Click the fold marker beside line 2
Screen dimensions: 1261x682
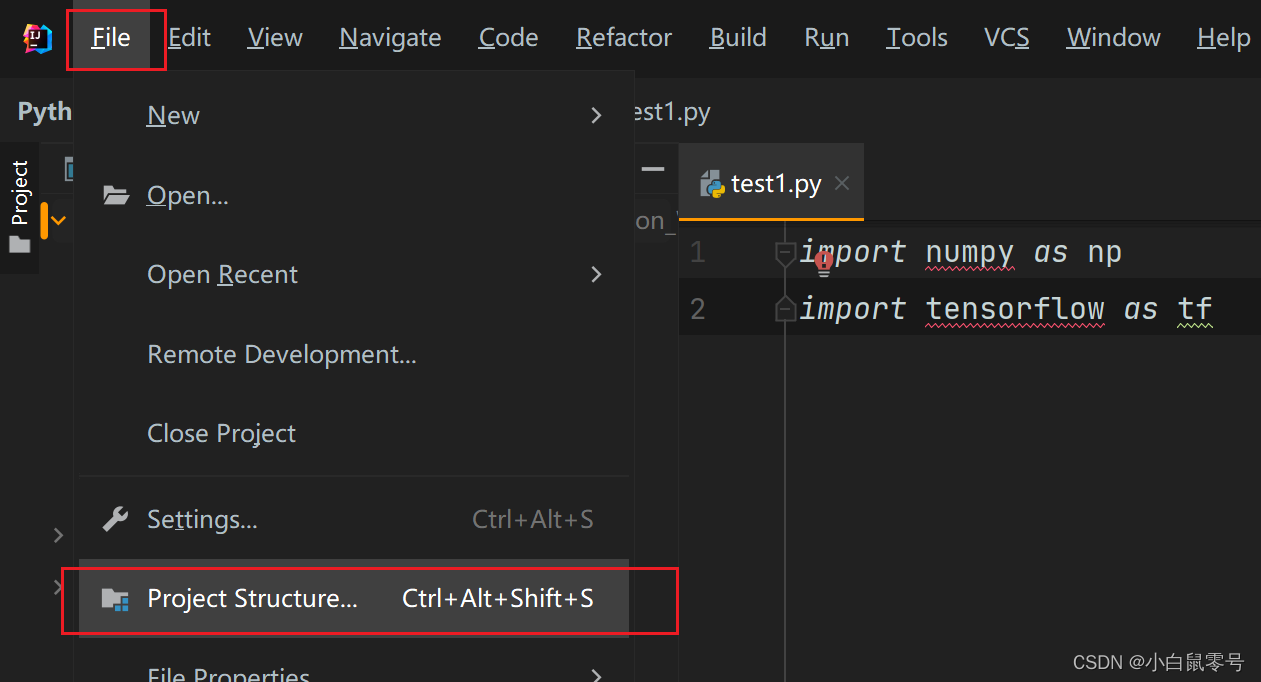click(x=785, y=308)
